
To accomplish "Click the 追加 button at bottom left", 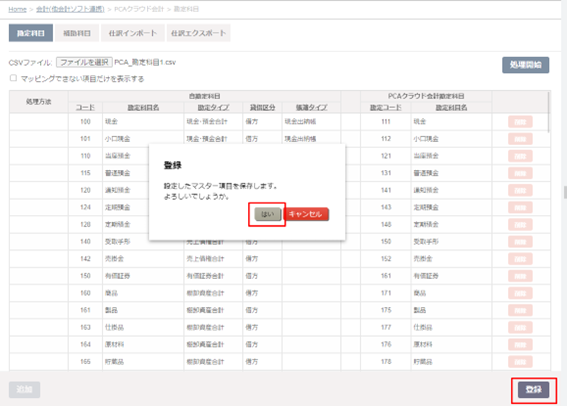I will point(24,390).
